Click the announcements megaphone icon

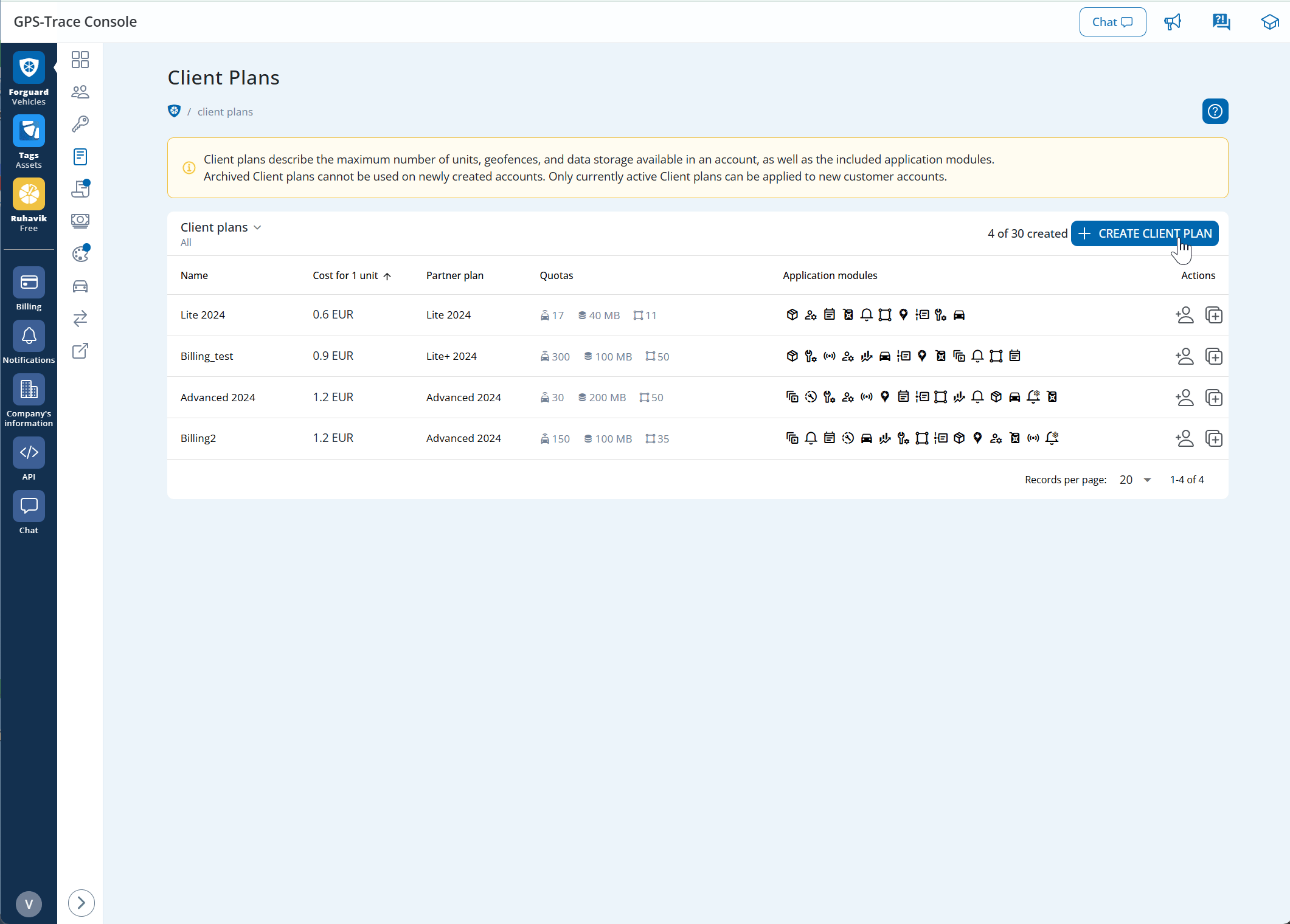pos(1172,22)
